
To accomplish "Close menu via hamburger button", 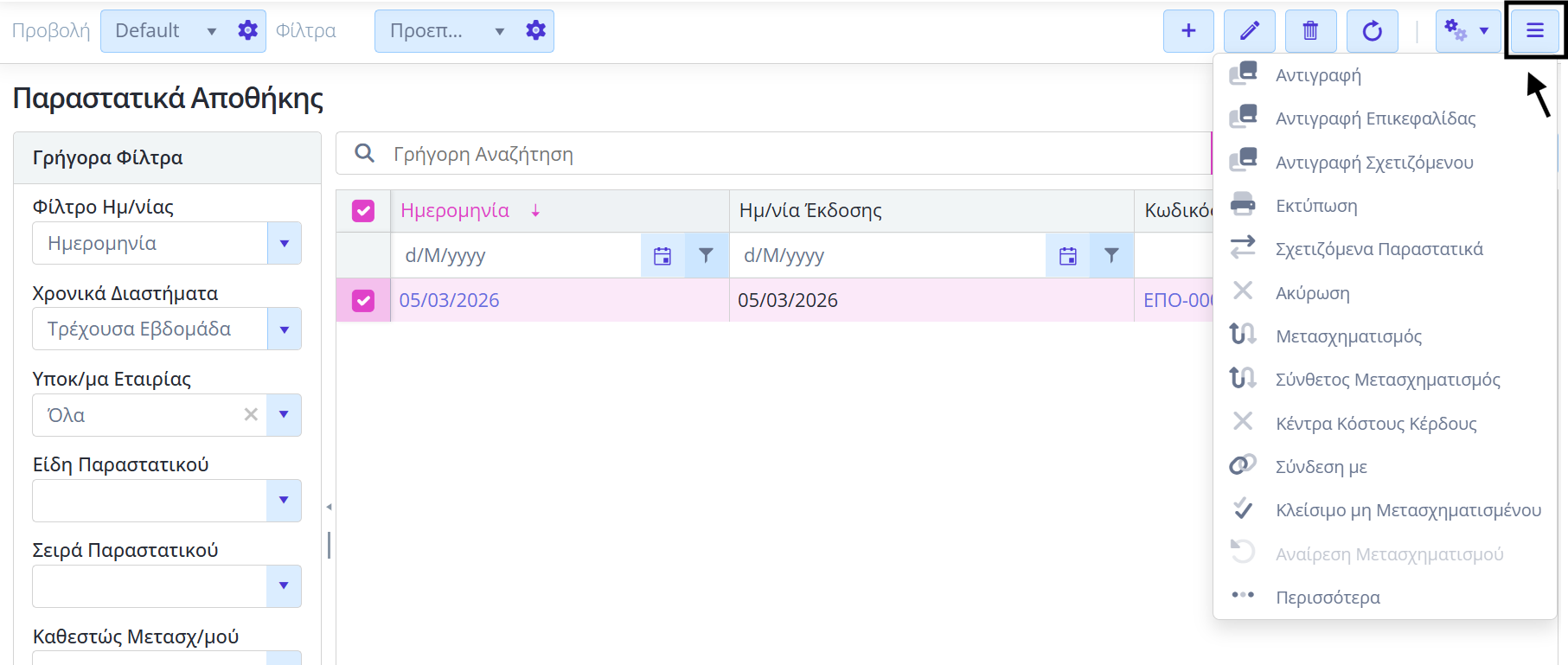I will click(x=1534, y=31).
